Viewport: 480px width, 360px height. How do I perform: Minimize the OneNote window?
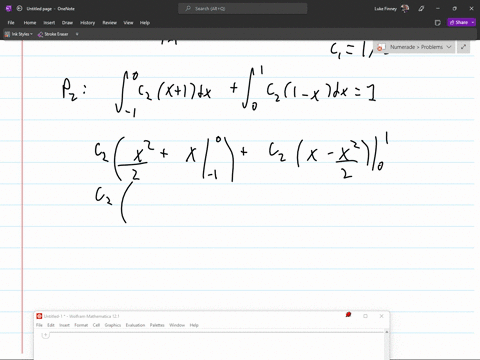438,9
